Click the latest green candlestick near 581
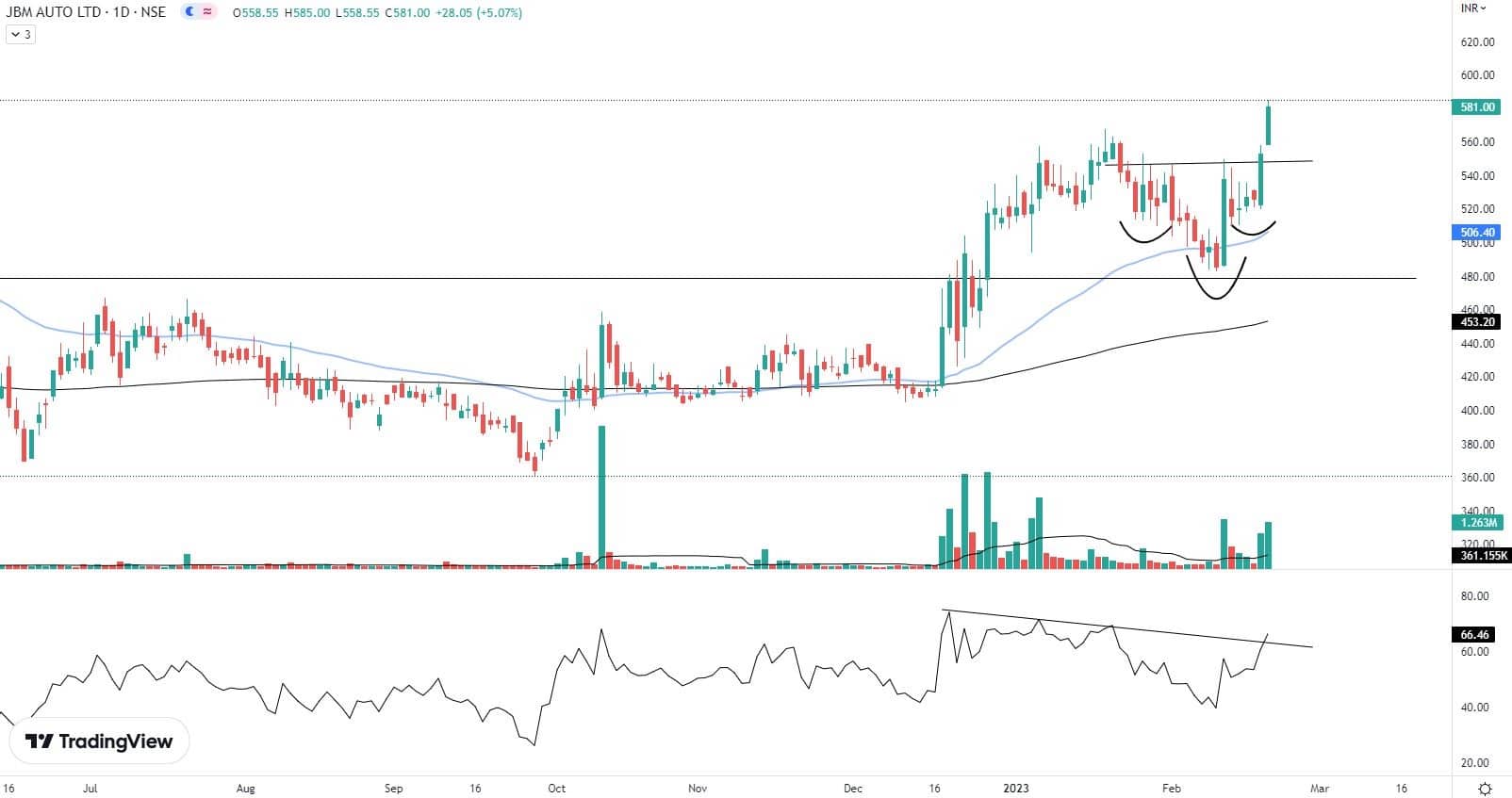The width and height of the screenshot is (1512, 798). [x=1269, y=124]
